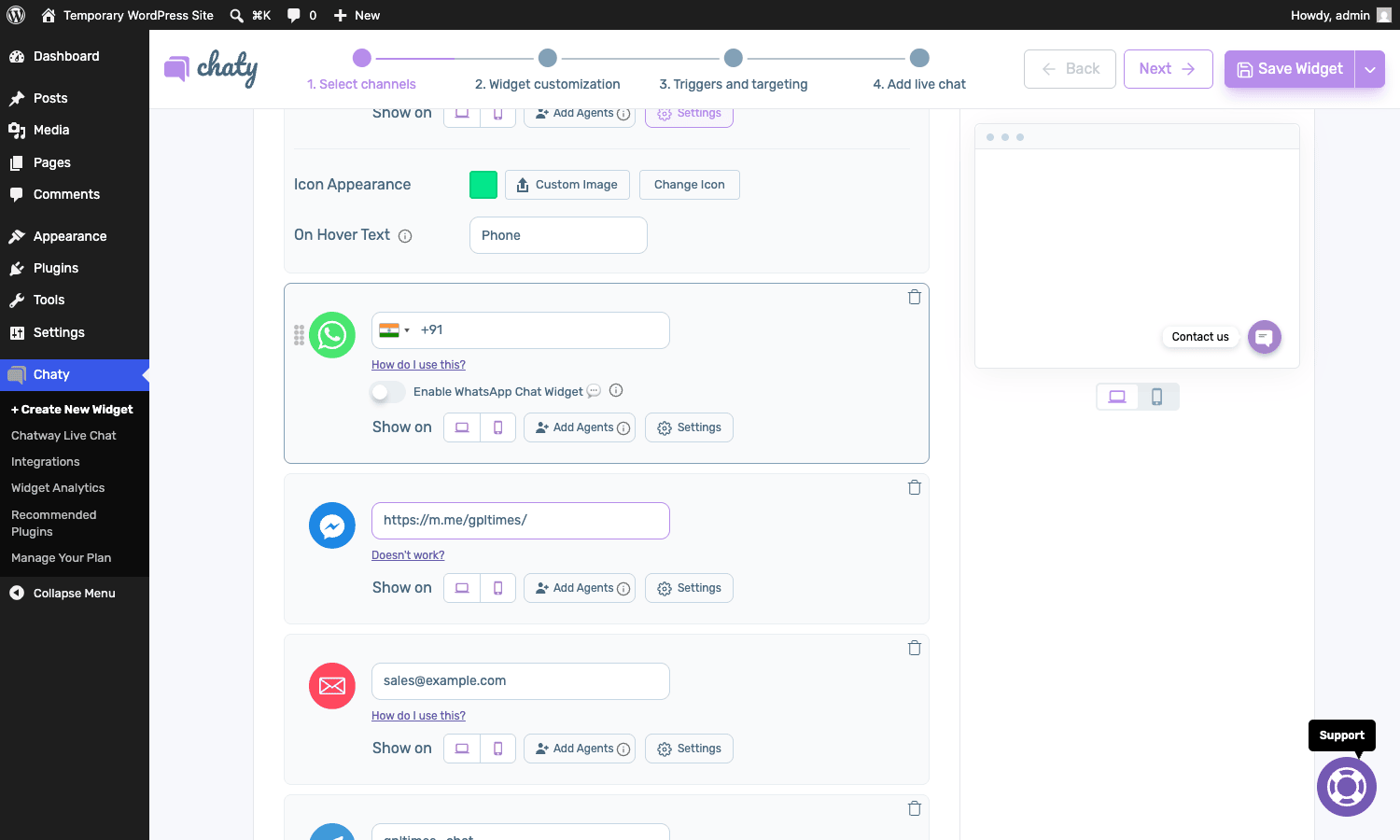Toggle mobile visibility for Email channel
1400x840 pixels.
pos(498,749)
